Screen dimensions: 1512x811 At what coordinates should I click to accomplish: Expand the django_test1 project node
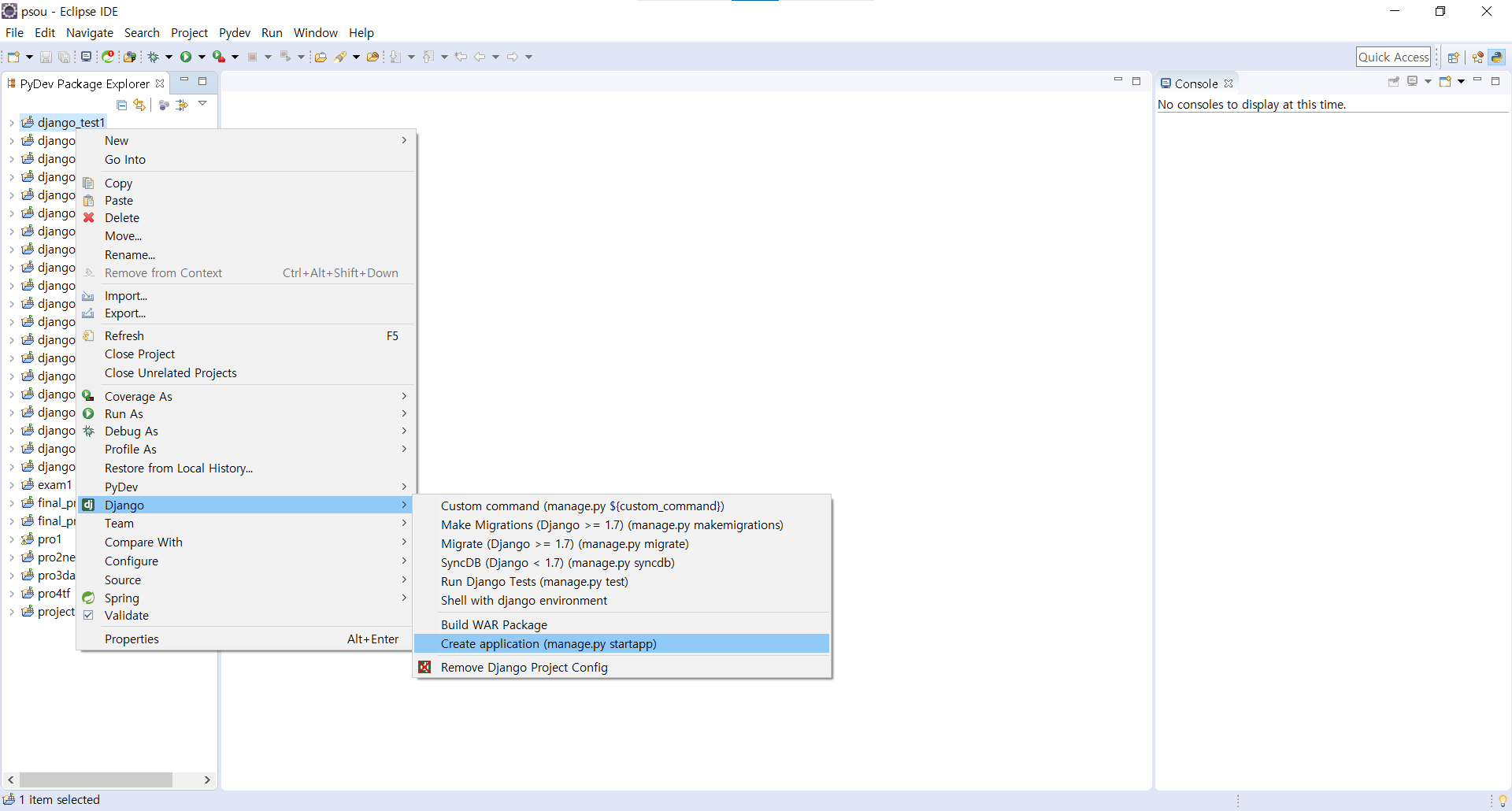12,123
